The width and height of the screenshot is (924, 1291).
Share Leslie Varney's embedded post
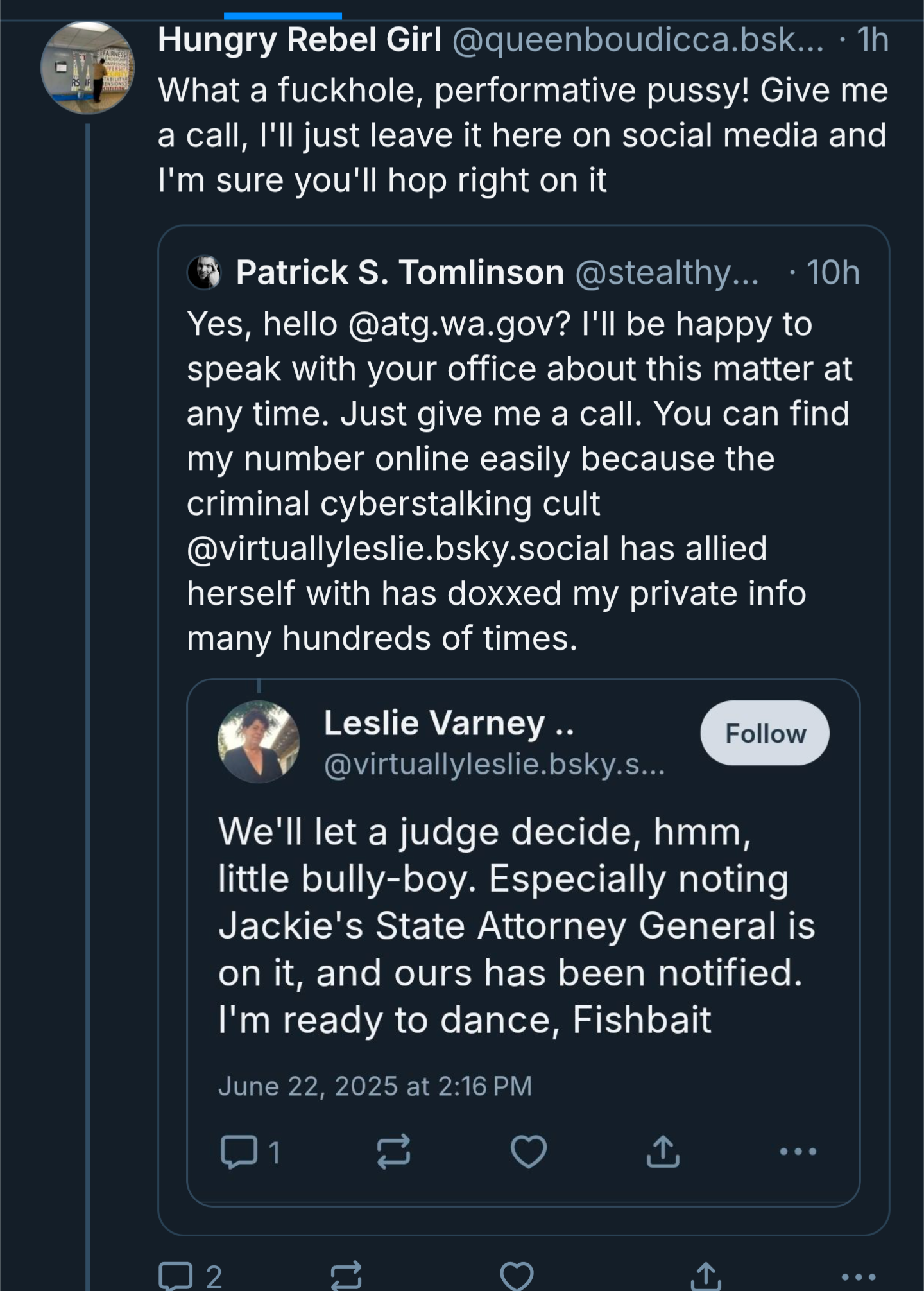(x=663, y=1151)
